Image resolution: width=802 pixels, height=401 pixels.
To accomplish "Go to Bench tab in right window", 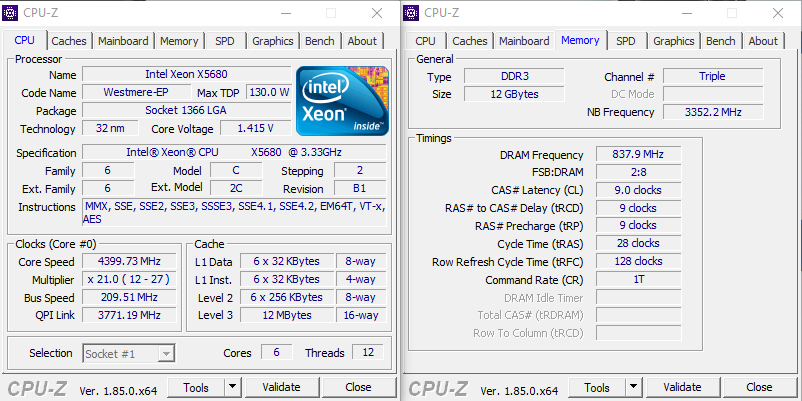I will click(x=720, y=41).
